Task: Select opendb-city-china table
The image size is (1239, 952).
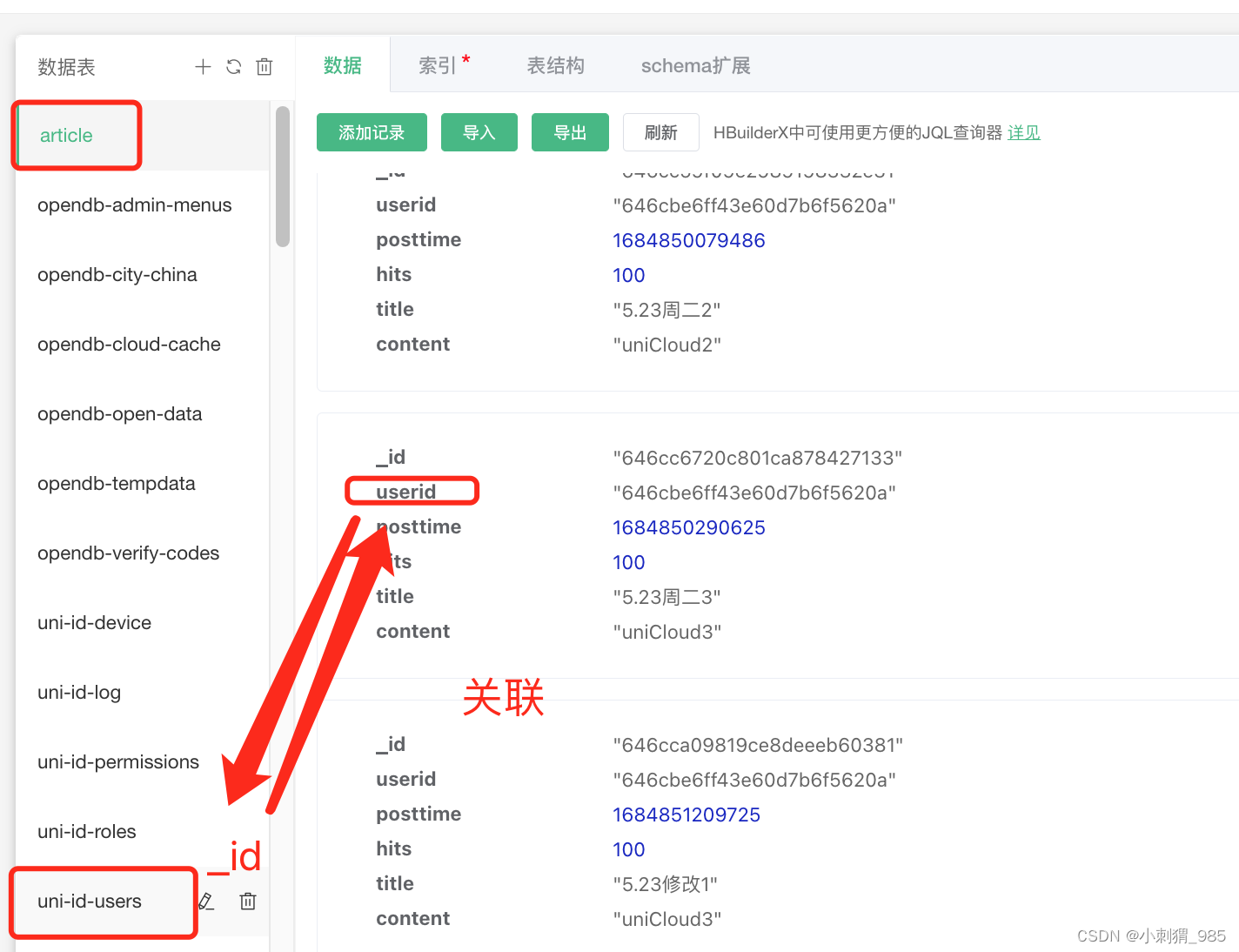Action: [143, 275]
